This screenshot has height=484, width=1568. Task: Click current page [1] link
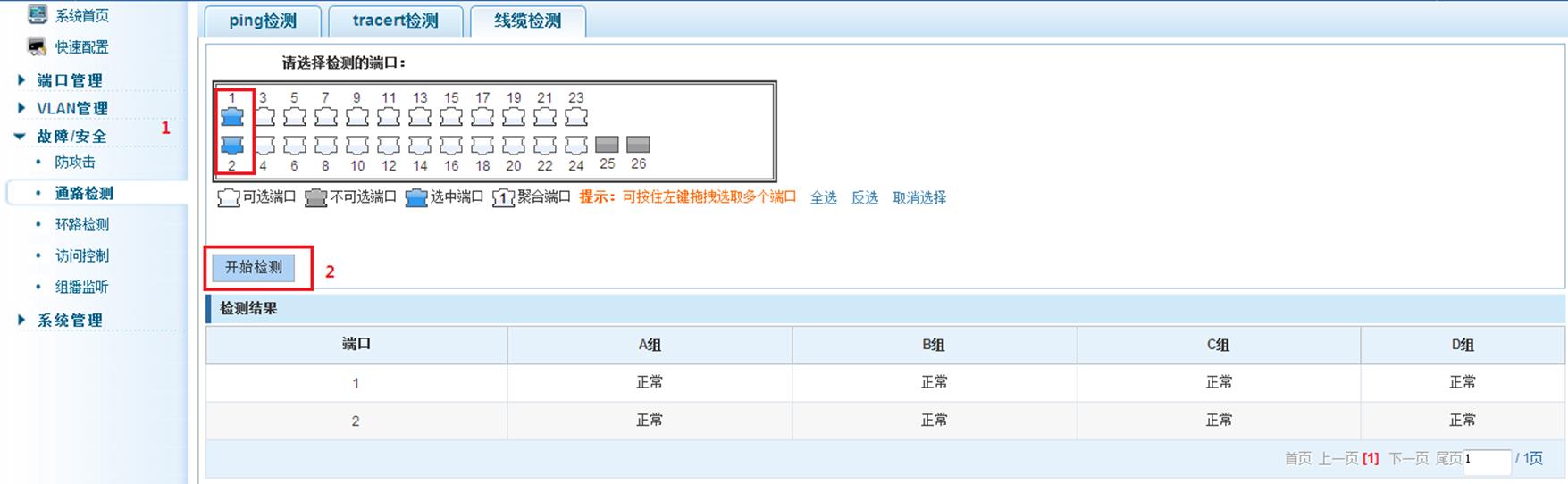click(1371, 458)
